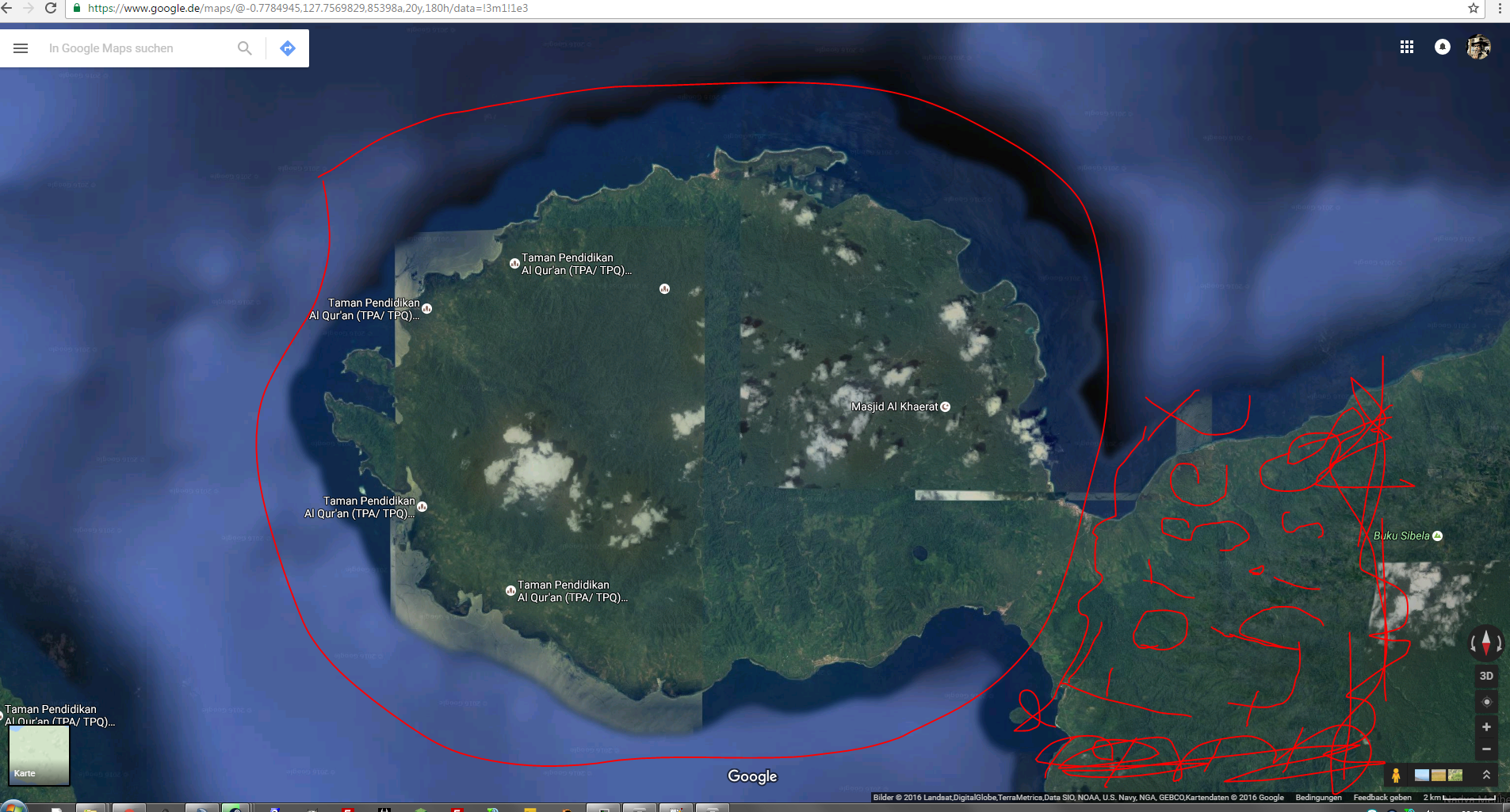This screenshot has width=1510, height=812.
Task: Open Google notifications bell
Action: 1443,48
